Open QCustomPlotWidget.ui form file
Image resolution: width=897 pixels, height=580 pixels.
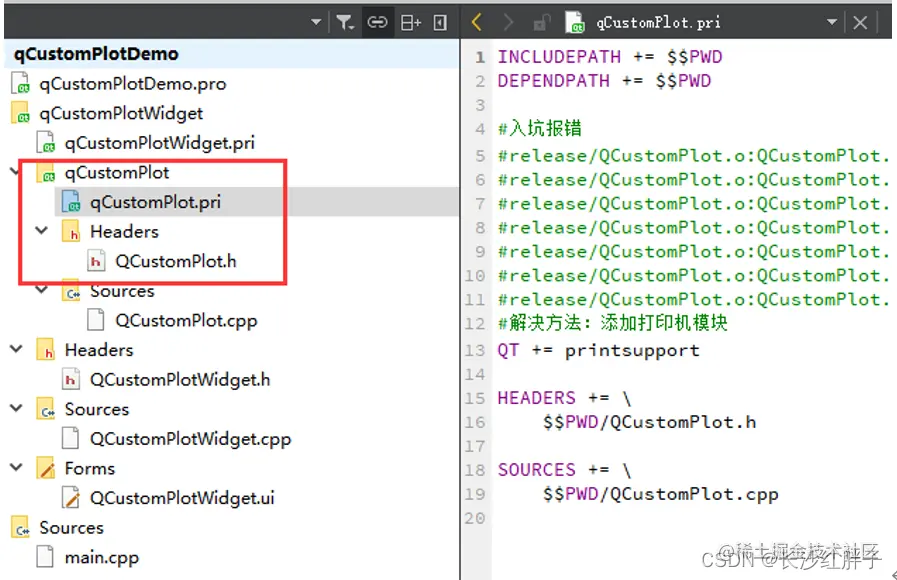click(182, 498)
